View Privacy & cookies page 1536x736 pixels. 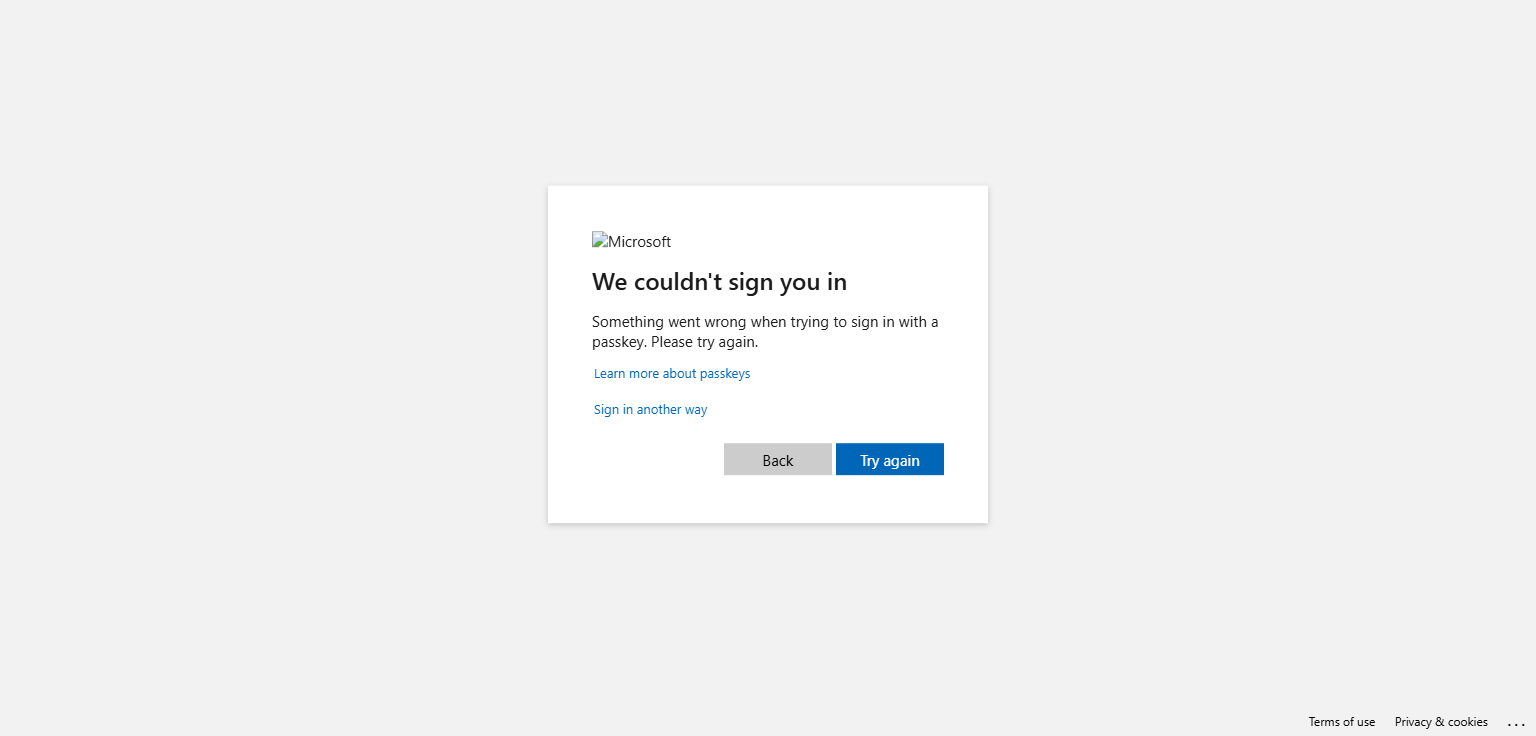click(x=1441, y=722)
